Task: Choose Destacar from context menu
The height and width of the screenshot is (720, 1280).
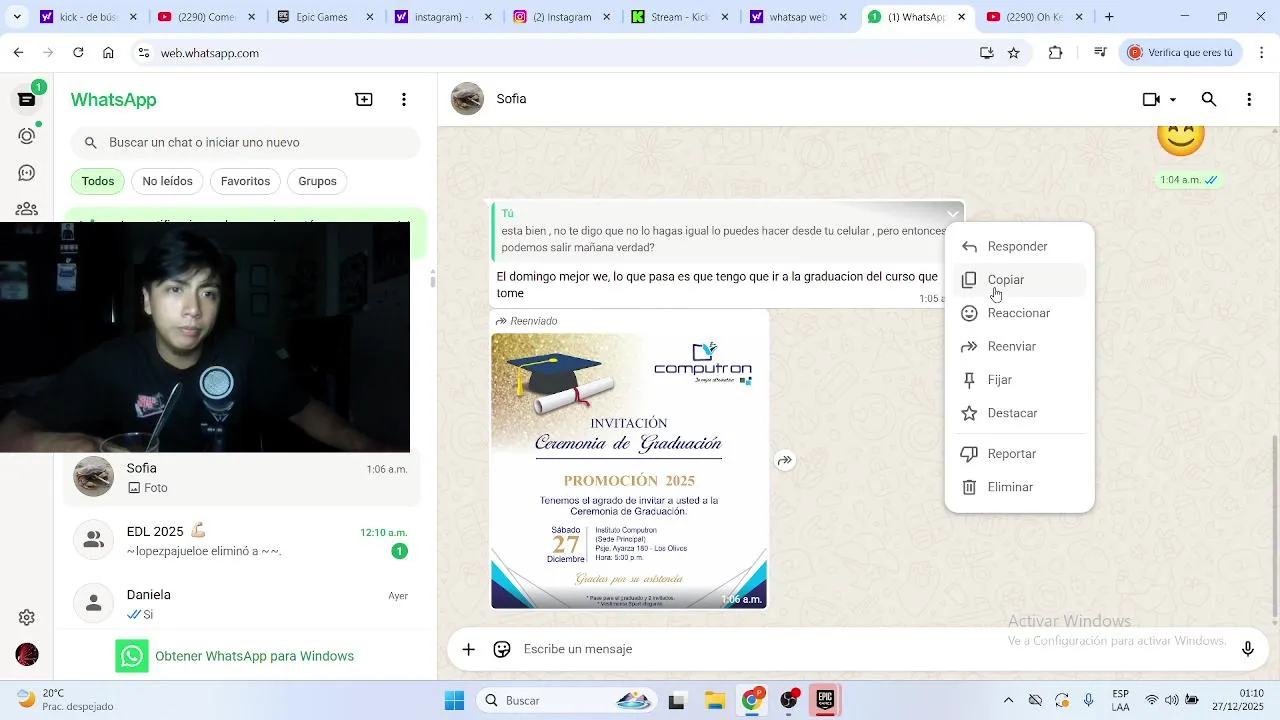Action: (1019, 413)
